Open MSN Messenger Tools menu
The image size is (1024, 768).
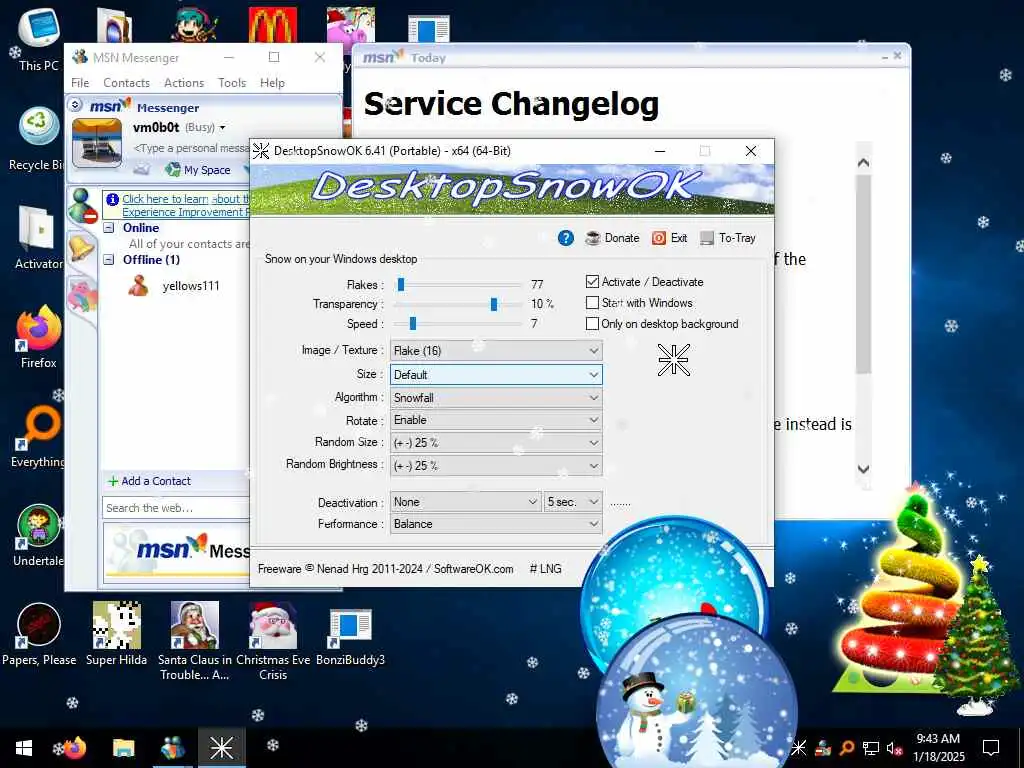[x=232, y=83]
